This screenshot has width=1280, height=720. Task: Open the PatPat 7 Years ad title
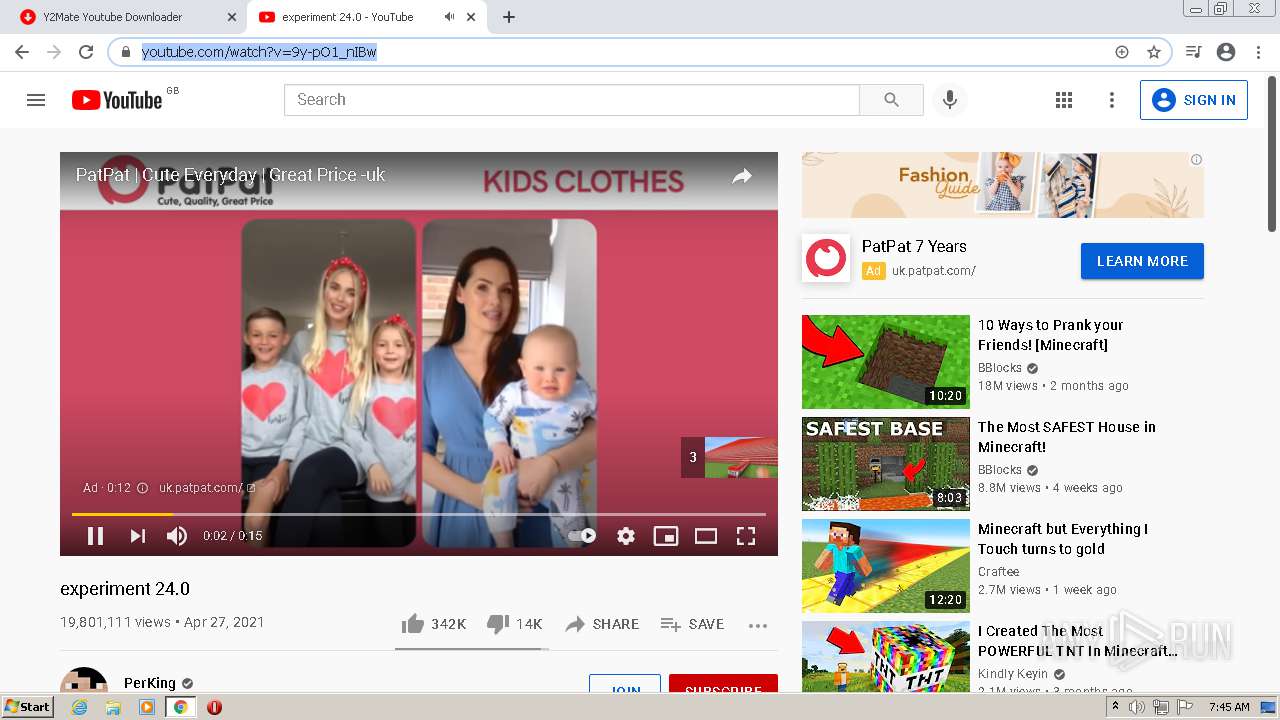click(914, 246)
